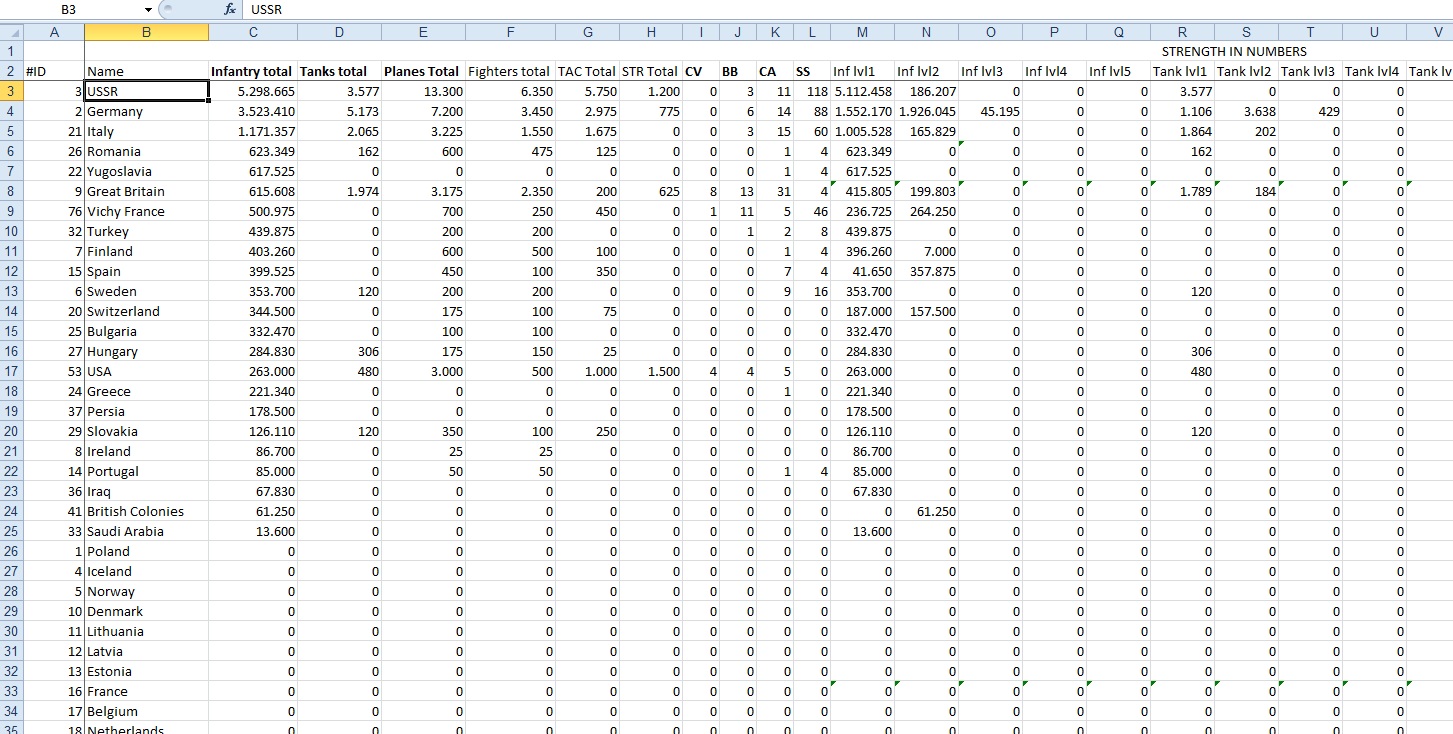Select the Switzerland name cell
1453x734 pixels.
pyautogui.click(x=147, y=311)
